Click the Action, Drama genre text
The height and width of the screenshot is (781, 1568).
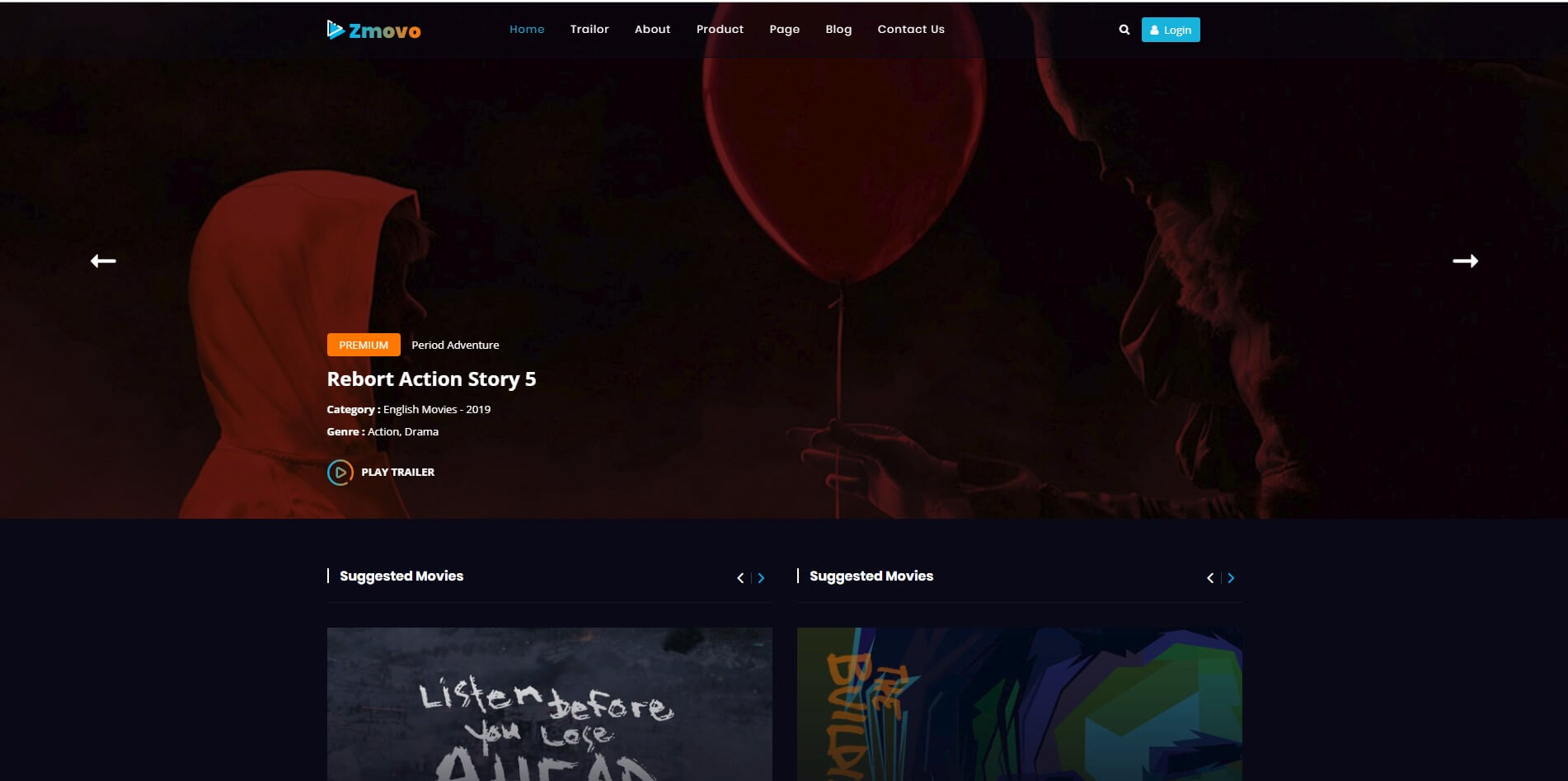[403, 431]
